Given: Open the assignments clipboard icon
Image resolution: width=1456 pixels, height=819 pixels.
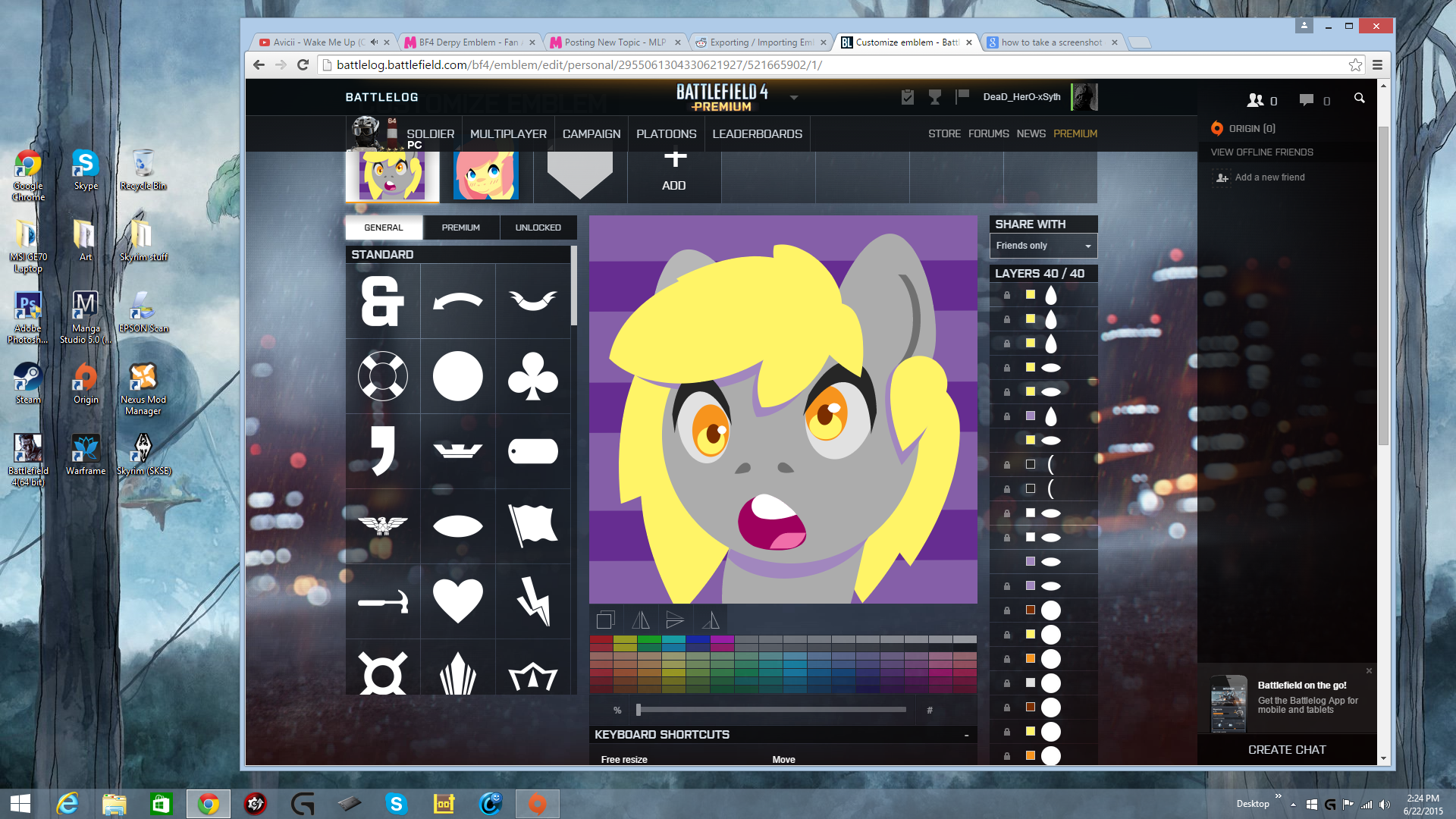Looking at the screenshot, I should pyautogui.click(x=907, y=97).
